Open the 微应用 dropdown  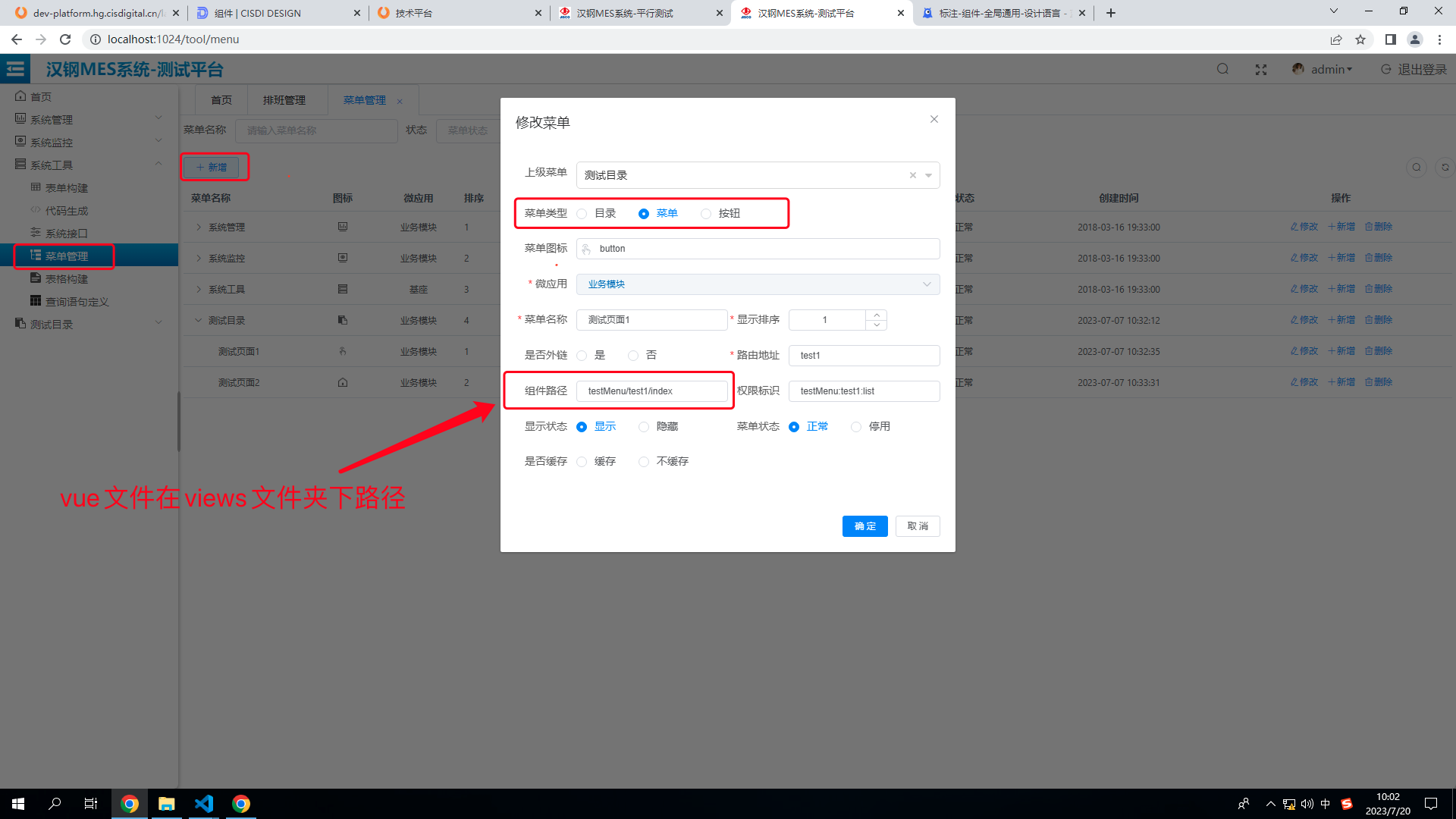pos(758,284)
